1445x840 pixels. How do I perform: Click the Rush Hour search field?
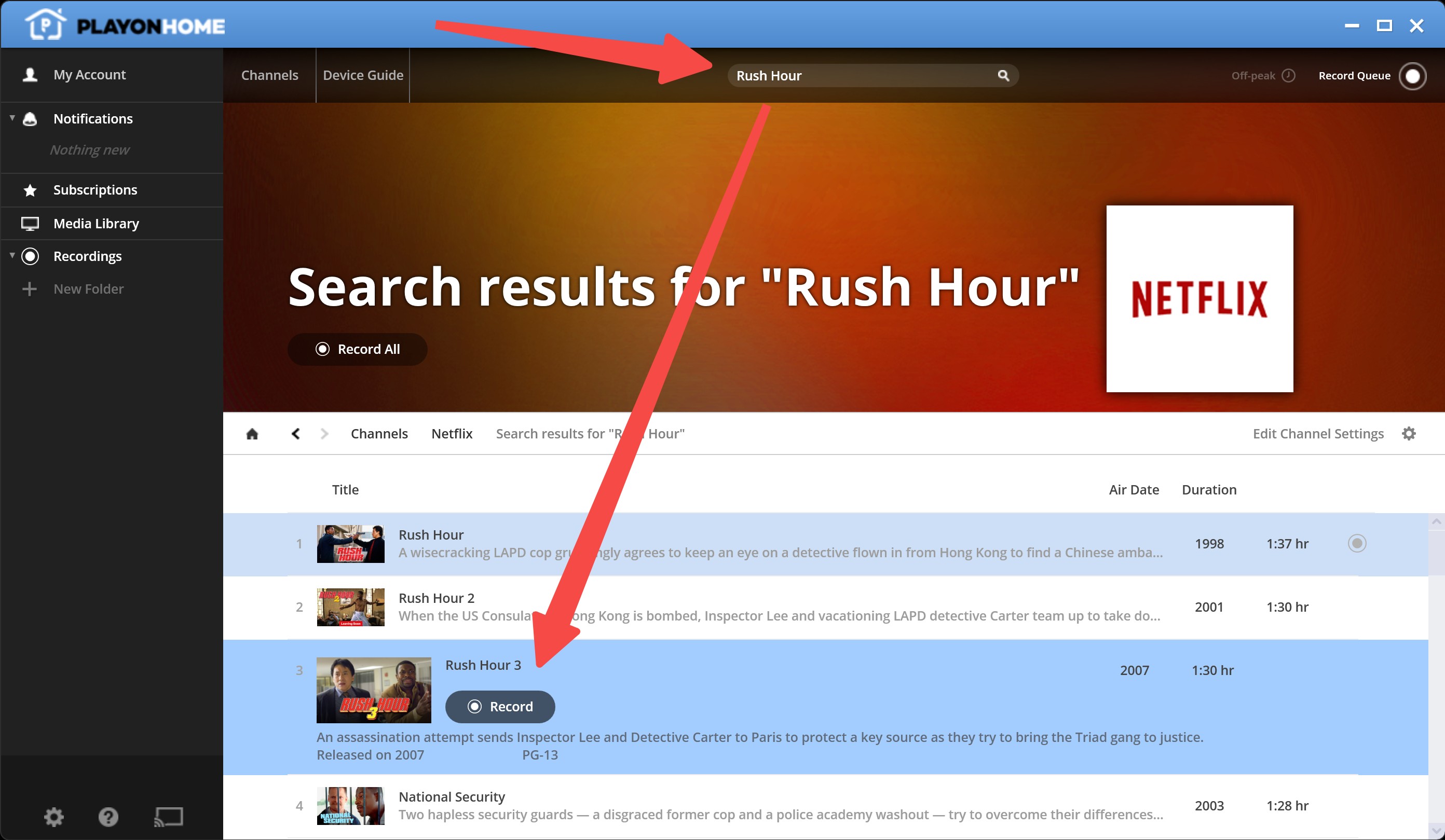873,75
